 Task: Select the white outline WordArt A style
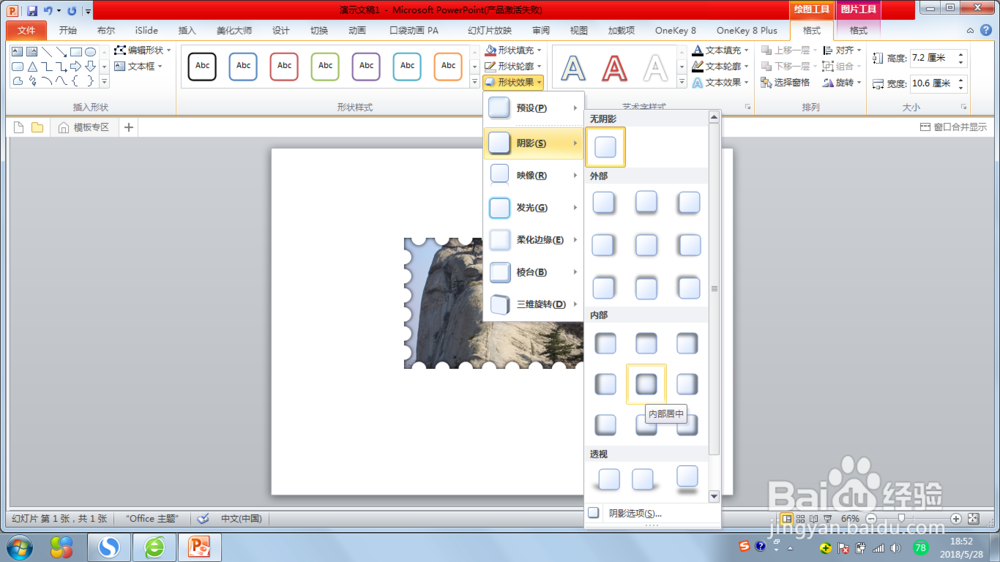[656, 68]
